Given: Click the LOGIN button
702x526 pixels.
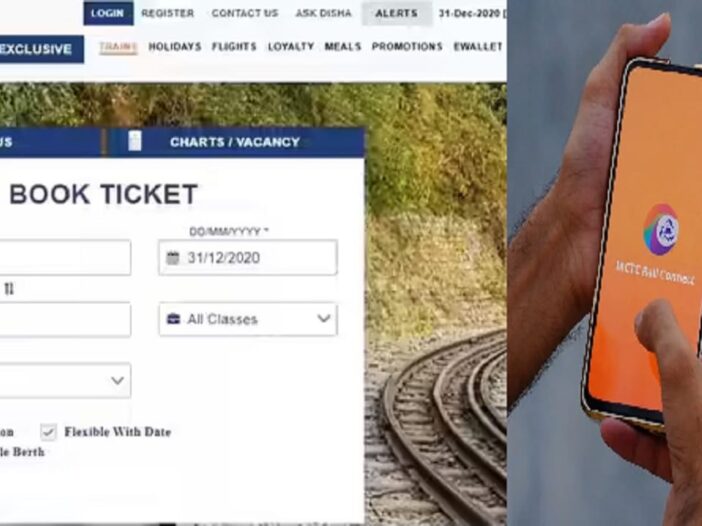Looking at the screenshot, I should pos(108,13).
